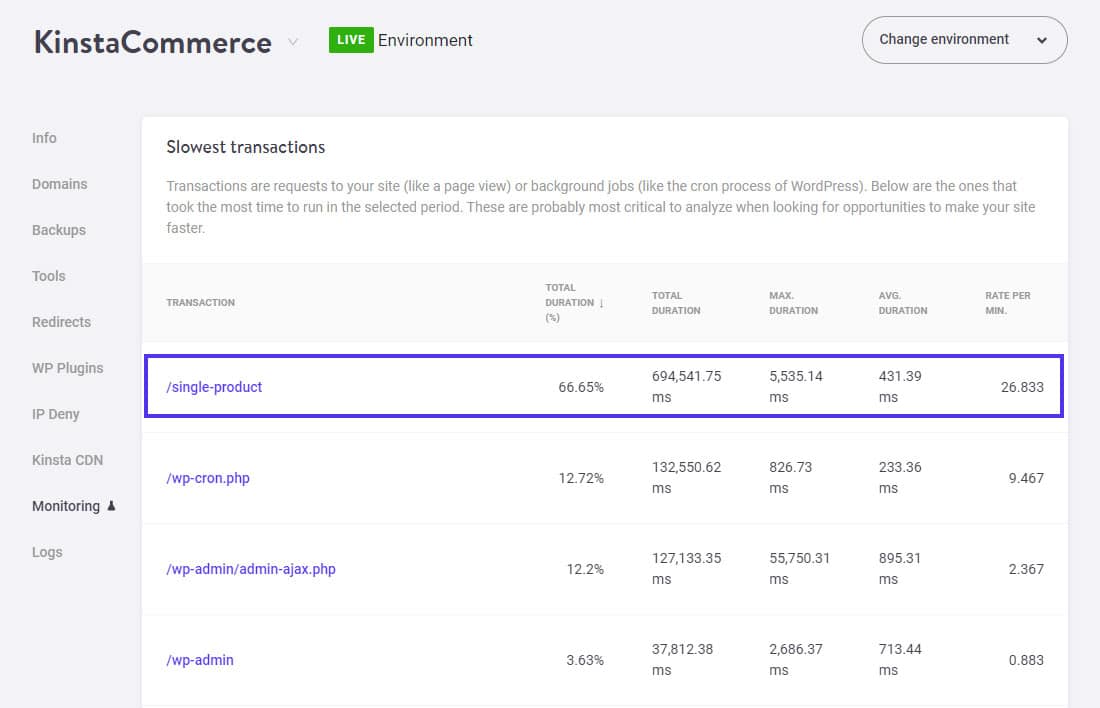Open the Tools section

49,276
